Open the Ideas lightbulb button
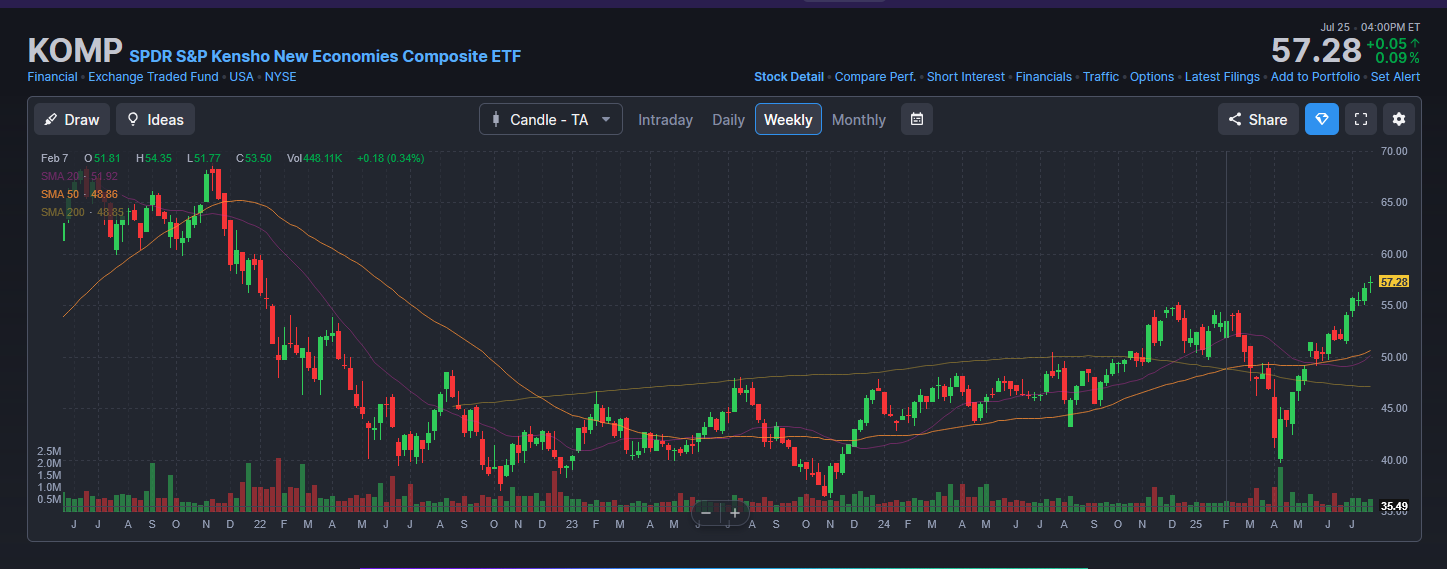 coord(155,120)
